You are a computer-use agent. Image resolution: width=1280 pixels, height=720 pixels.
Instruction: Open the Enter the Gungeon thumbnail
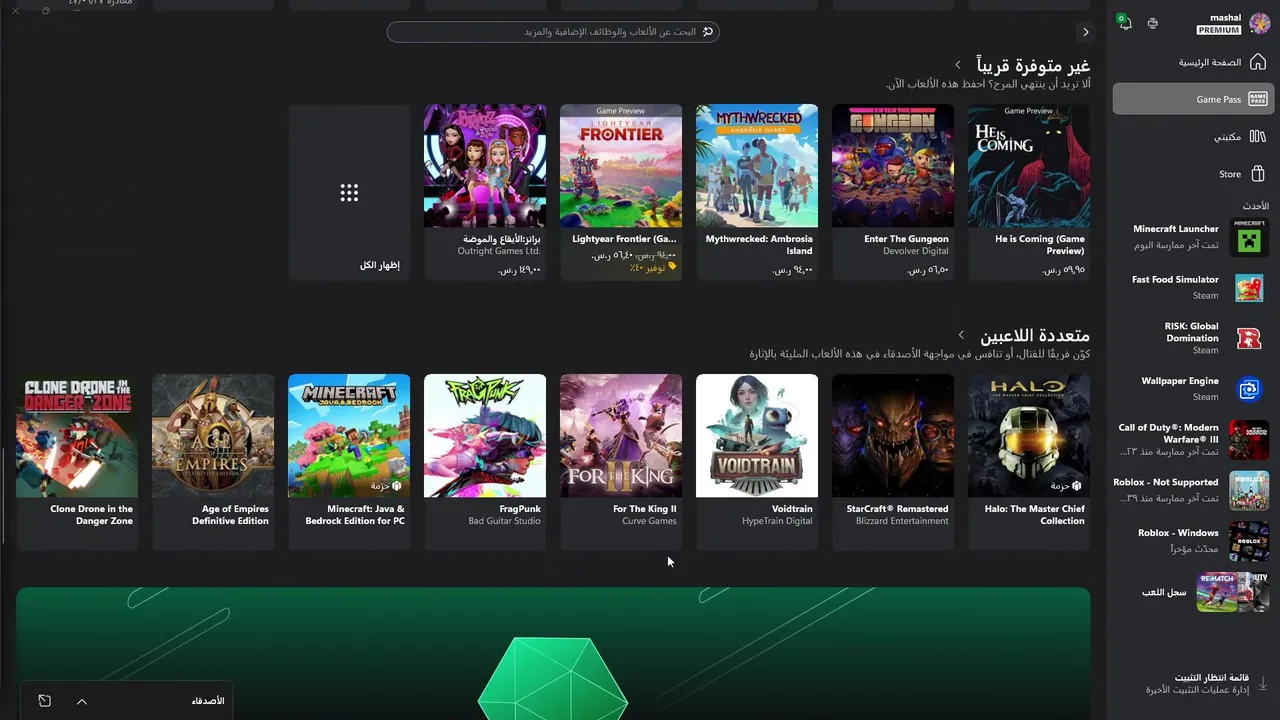point(893,166)
